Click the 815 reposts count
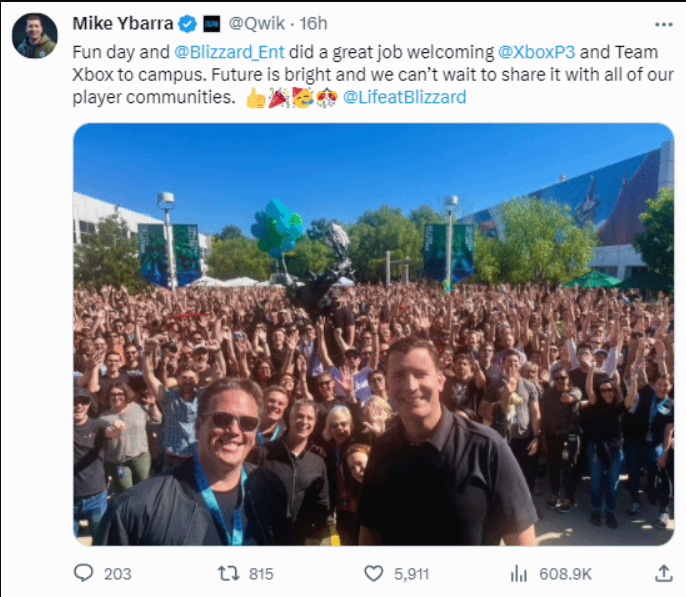The width and height of the screenshot is (686, 597). pos(261,574)
